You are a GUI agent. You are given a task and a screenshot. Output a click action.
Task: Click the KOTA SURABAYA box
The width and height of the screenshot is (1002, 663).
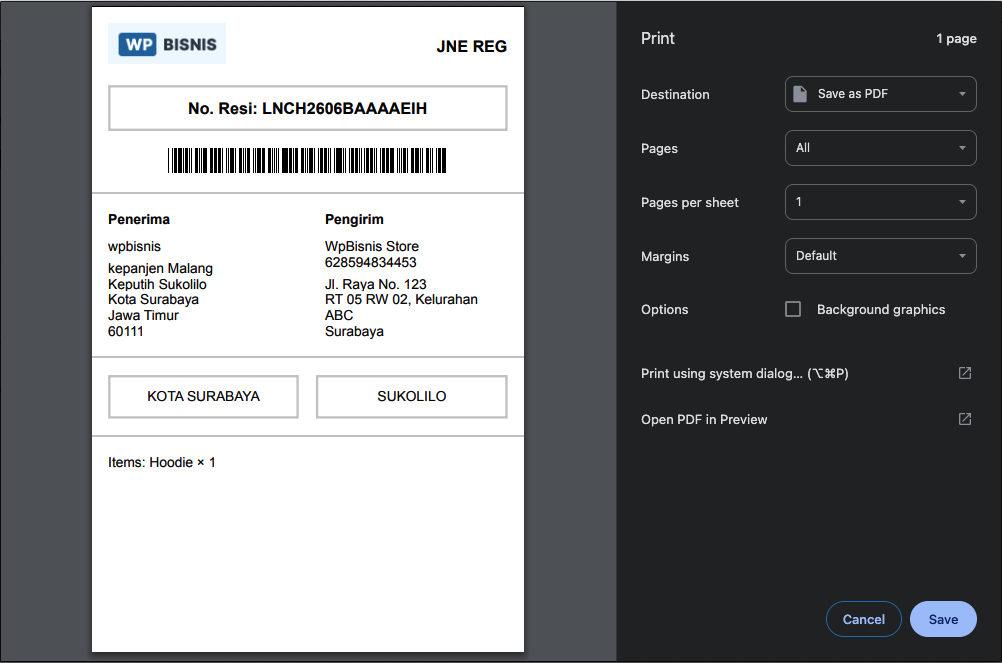coord(203,397)
